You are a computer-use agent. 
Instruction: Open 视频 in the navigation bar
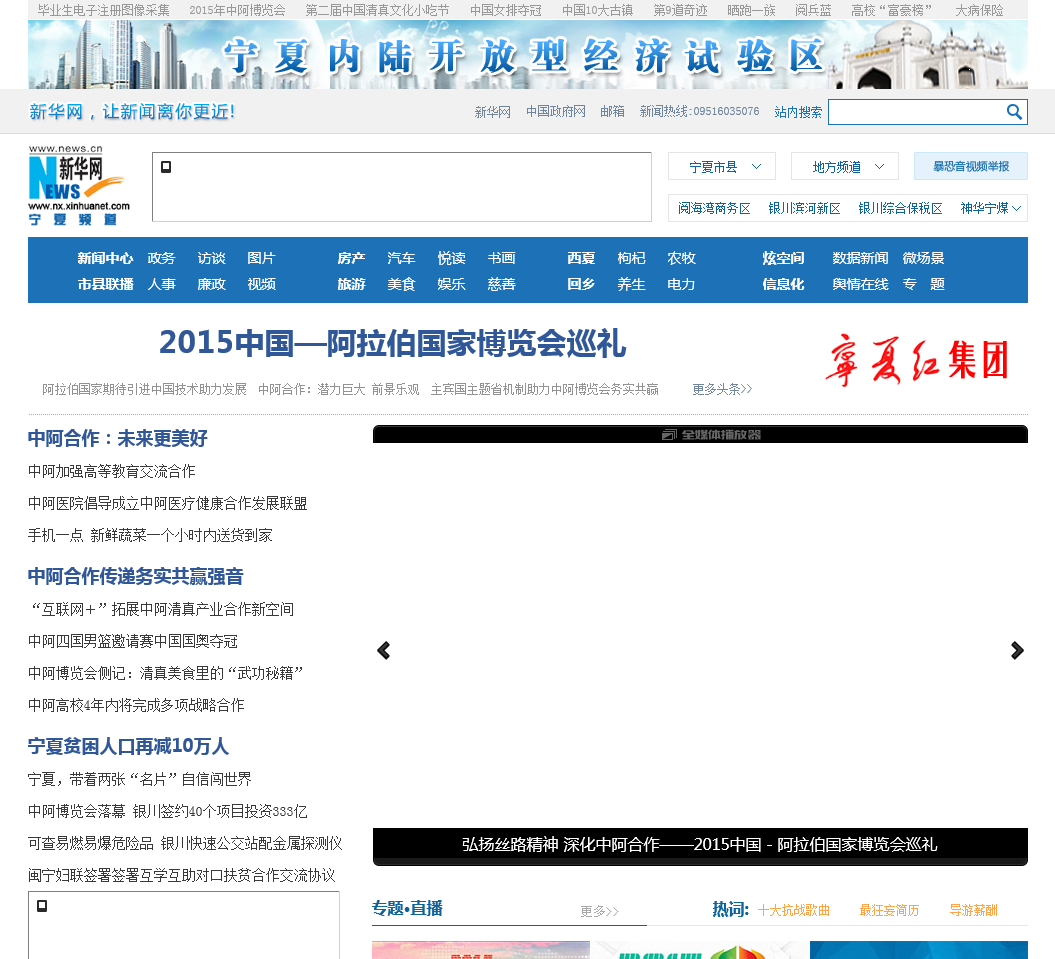pyautogui.click(x=261, y=285)
